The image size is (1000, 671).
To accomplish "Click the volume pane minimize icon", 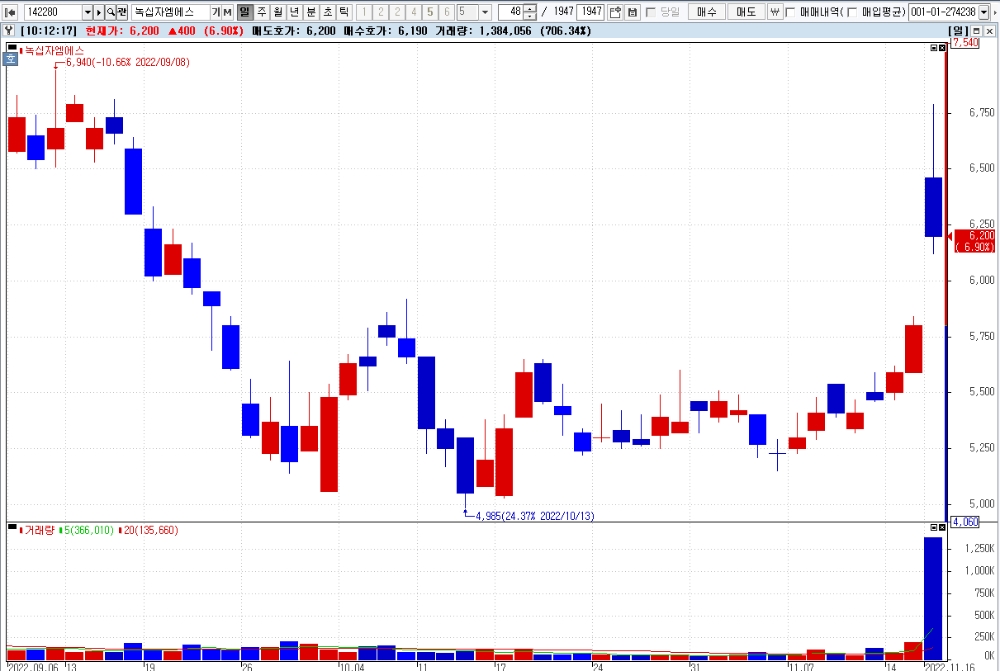I will point(934,527).
